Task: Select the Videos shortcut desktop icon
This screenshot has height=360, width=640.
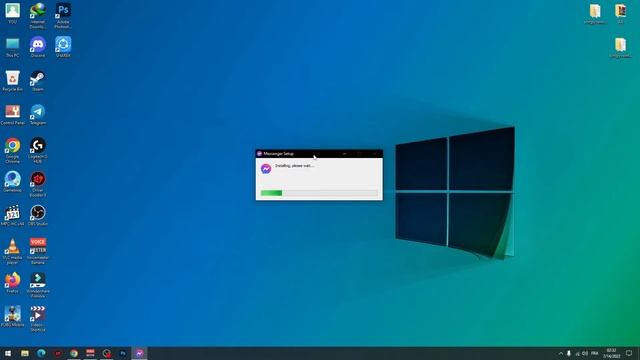Action: (x=38, y=319)
